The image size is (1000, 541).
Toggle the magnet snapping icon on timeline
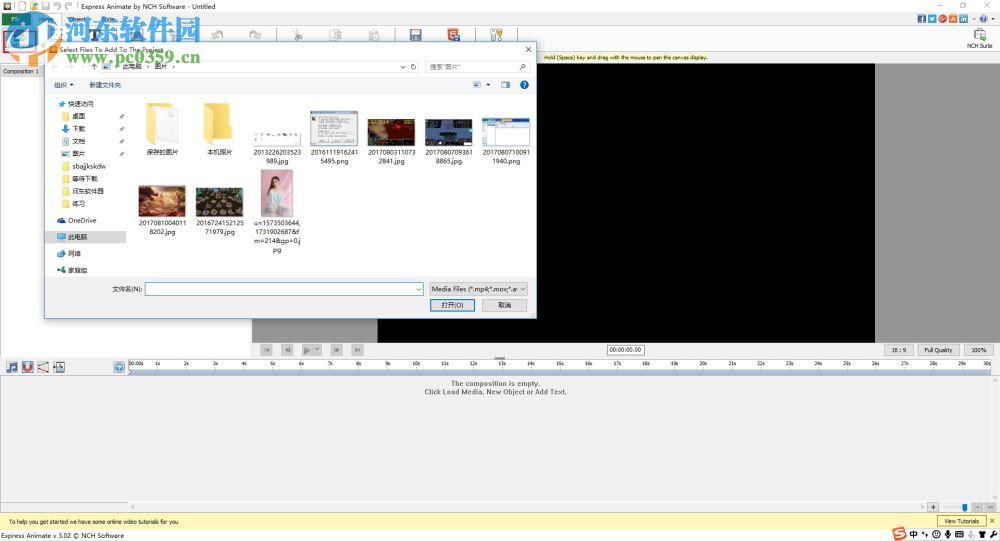pyautogui.click(x=27, y=367)
